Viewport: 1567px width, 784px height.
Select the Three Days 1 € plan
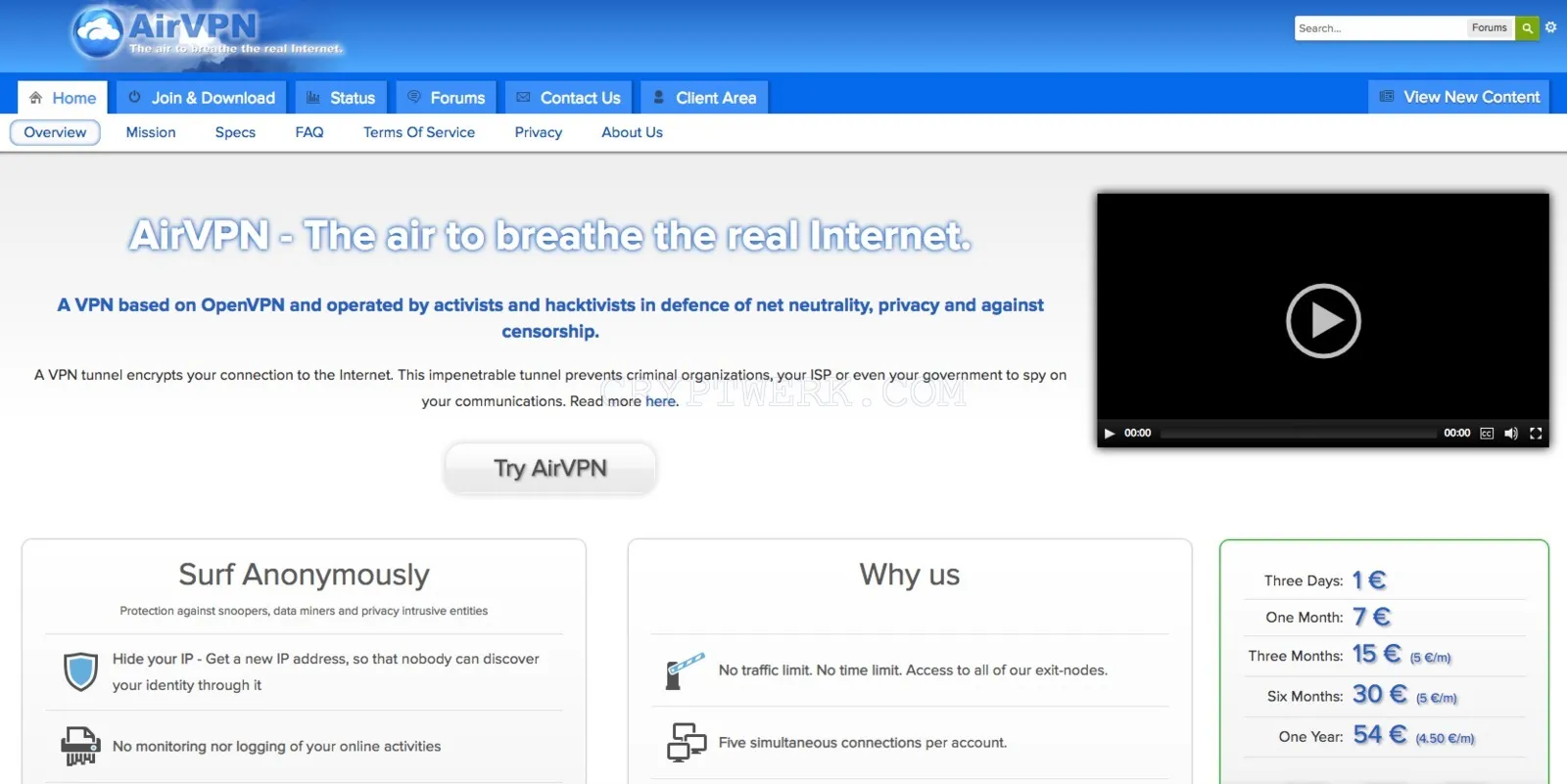click(x=1384, y=580)
